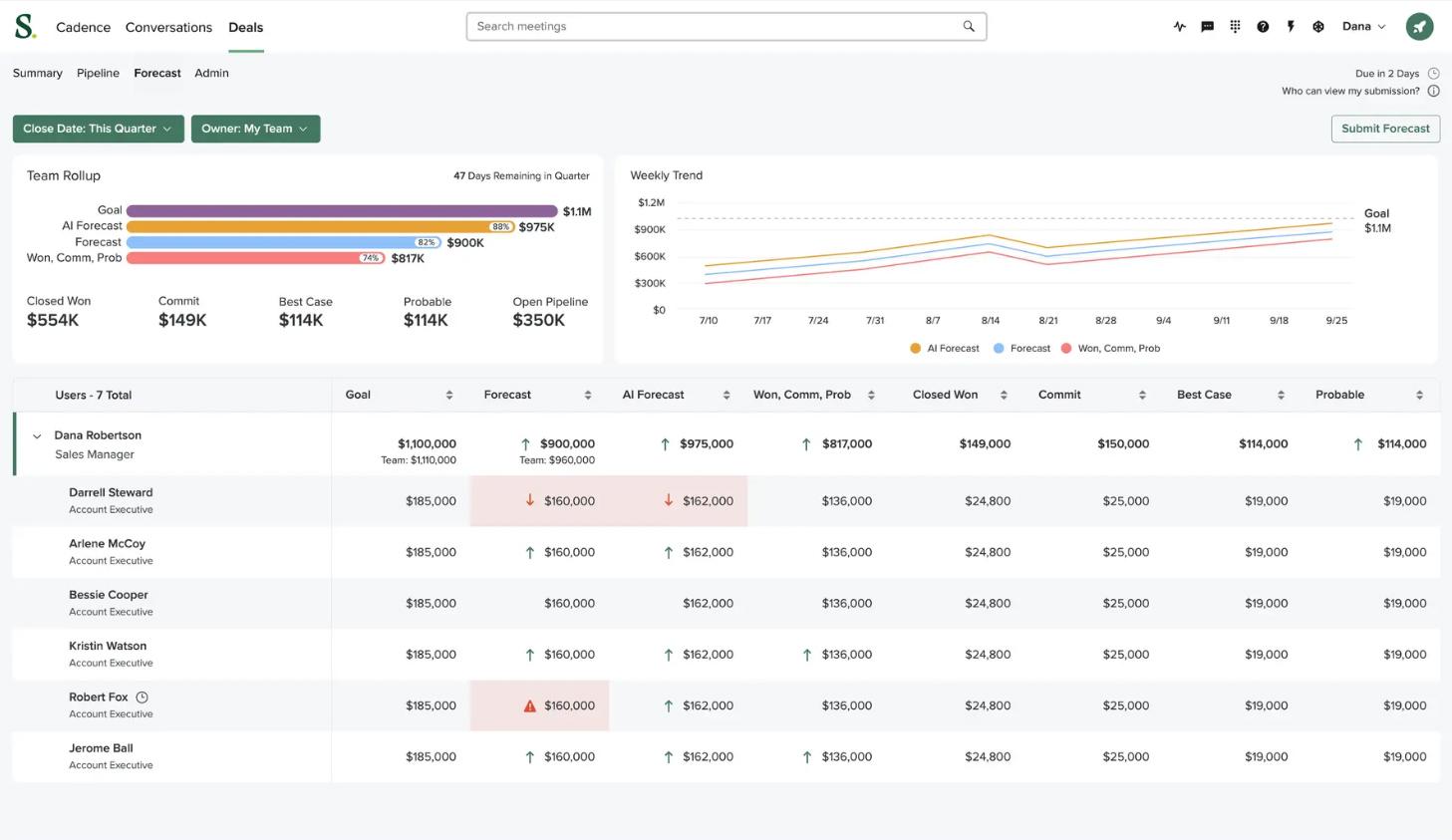Click Open Pipeline $350K value

pyautogui.click(x=538, y=320)
